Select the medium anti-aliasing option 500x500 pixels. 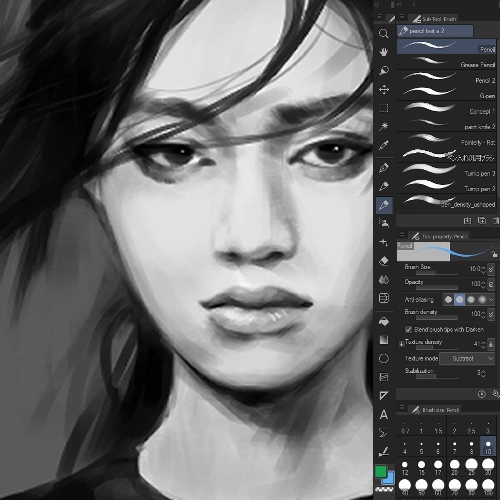click(471, 299)
